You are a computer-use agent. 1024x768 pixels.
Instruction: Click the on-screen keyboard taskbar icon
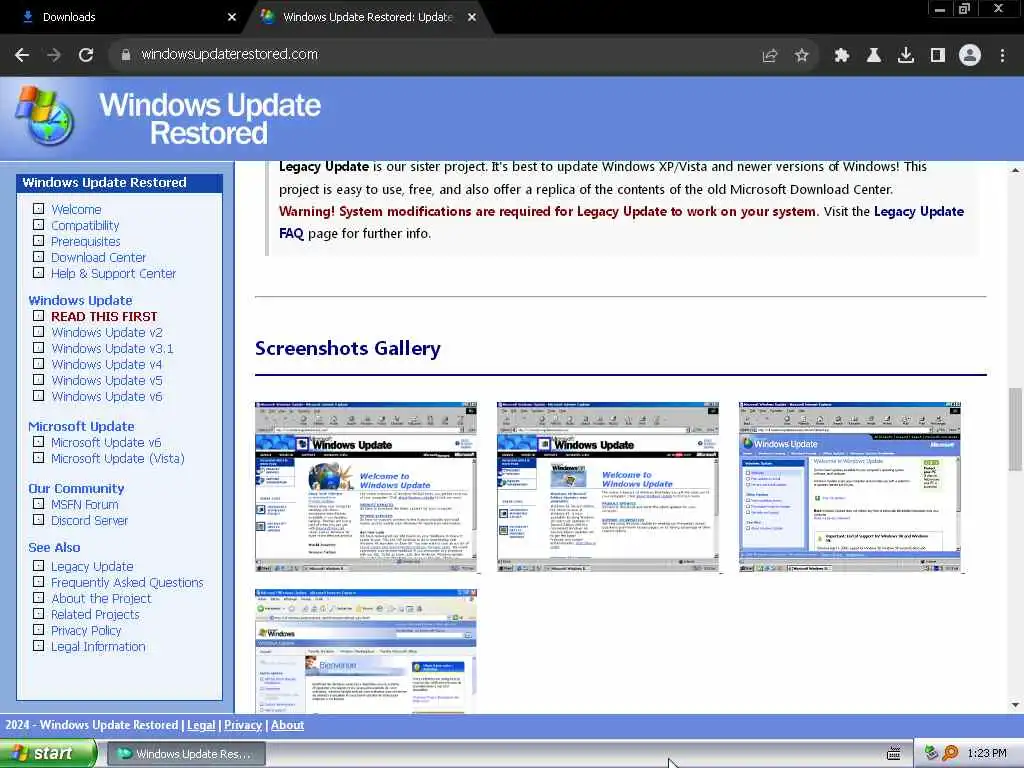pos(894,754)
